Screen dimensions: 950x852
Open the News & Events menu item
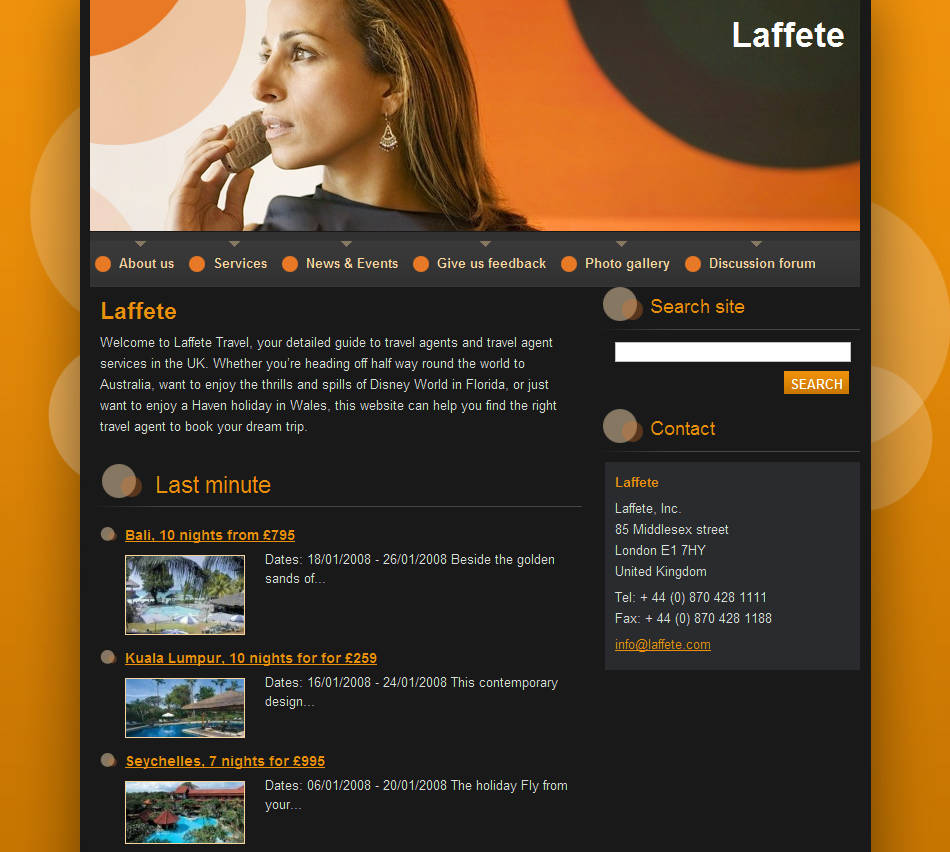352,264
